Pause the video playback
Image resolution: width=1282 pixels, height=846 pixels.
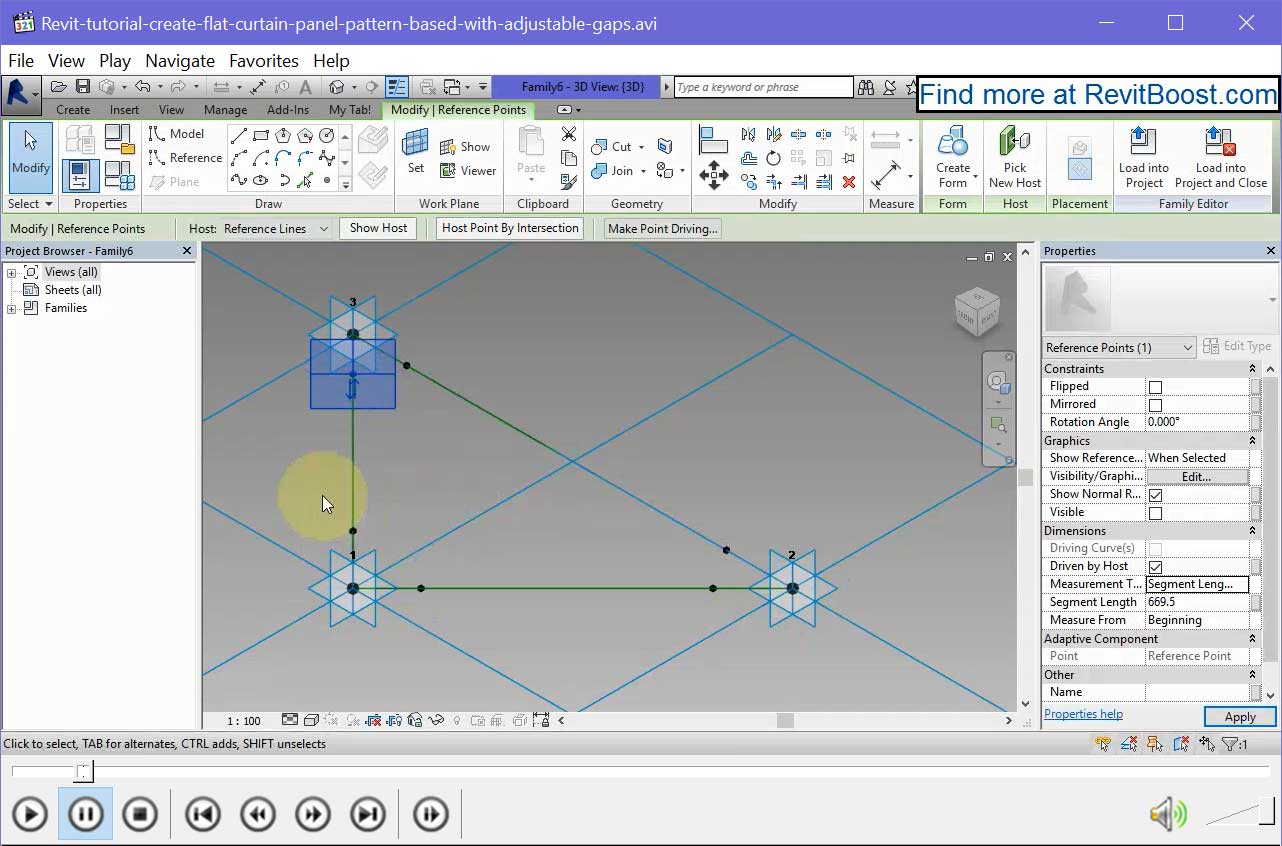click(85, 813)
